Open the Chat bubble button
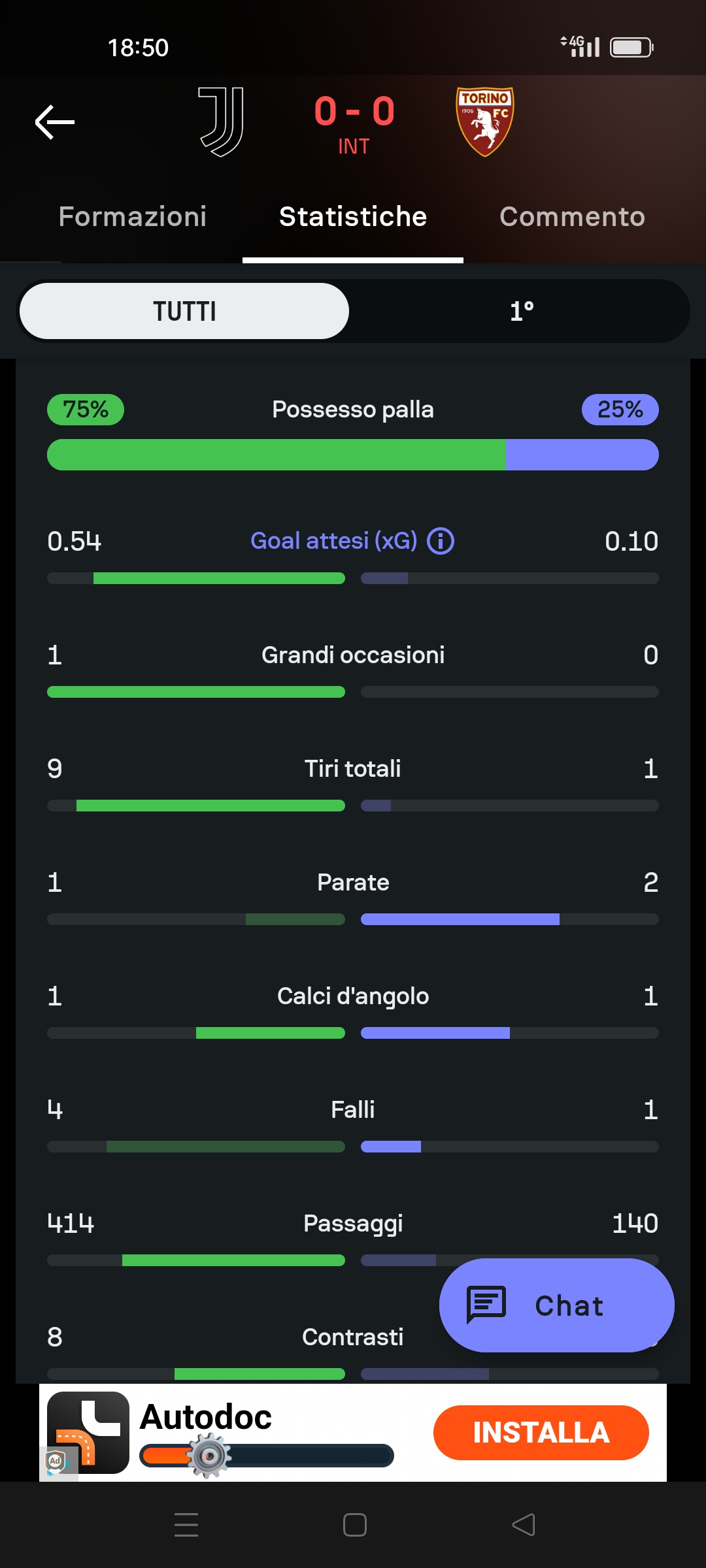This screenshot has height=1568, width=706. point(556,1305)
